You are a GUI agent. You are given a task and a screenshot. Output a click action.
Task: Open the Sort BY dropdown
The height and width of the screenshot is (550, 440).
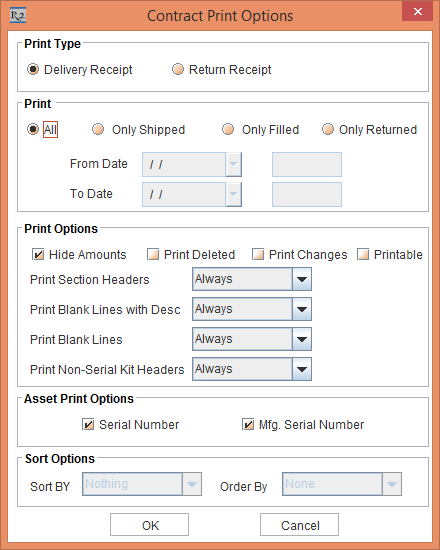click(x=192, y=484)
